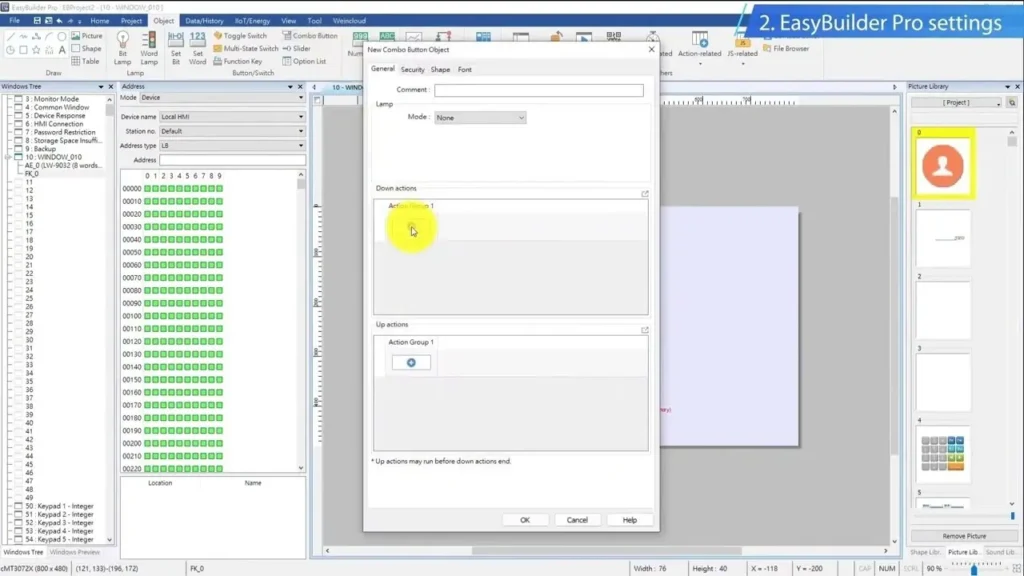This screenshot has width=1024, height=576.
Task: Insert a Toggle Switch object
Action: pos(240,36)
